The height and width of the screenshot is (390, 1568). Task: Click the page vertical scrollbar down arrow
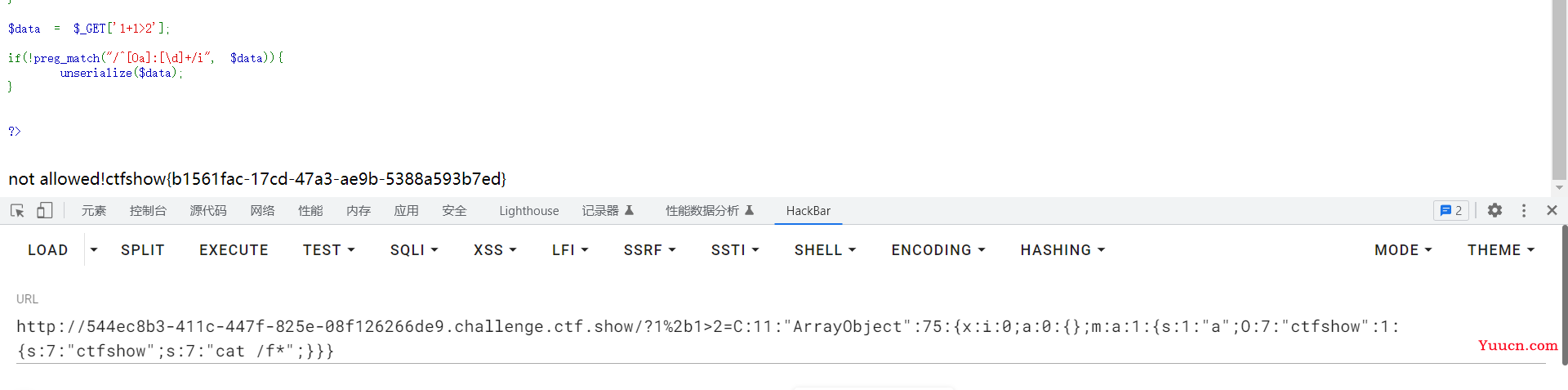point(1559,188)
